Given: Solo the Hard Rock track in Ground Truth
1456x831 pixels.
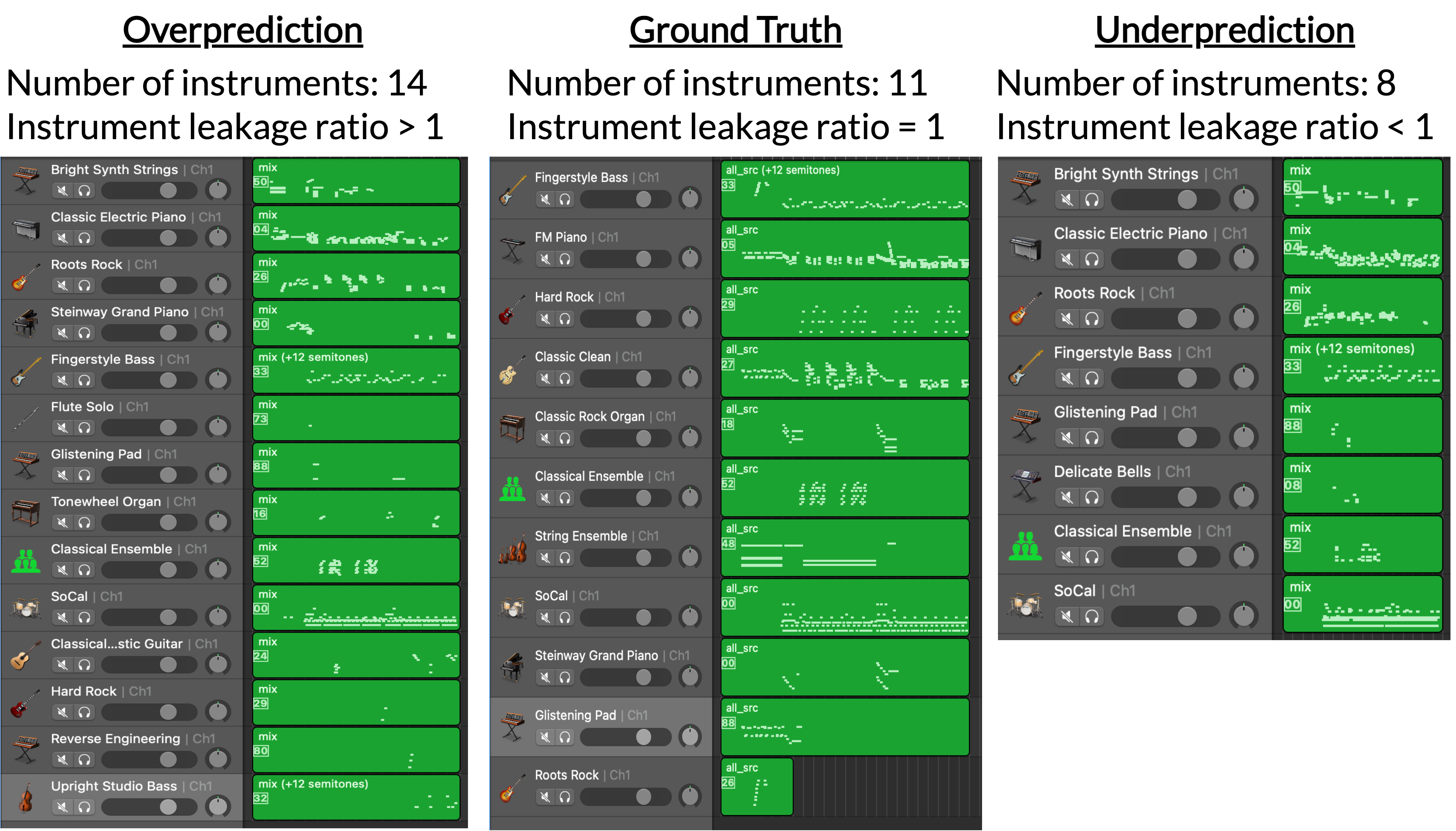Looking at the screenshot, I should click(565, 318).
